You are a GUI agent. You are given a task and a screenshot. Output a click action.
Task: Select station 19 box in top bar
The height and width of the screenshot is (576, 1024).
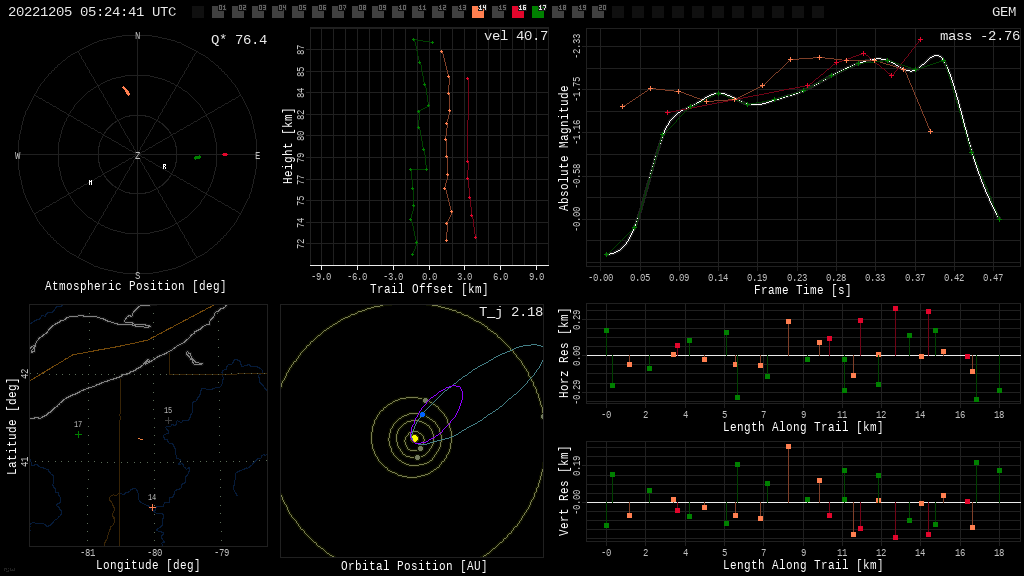tap(578, 11)
